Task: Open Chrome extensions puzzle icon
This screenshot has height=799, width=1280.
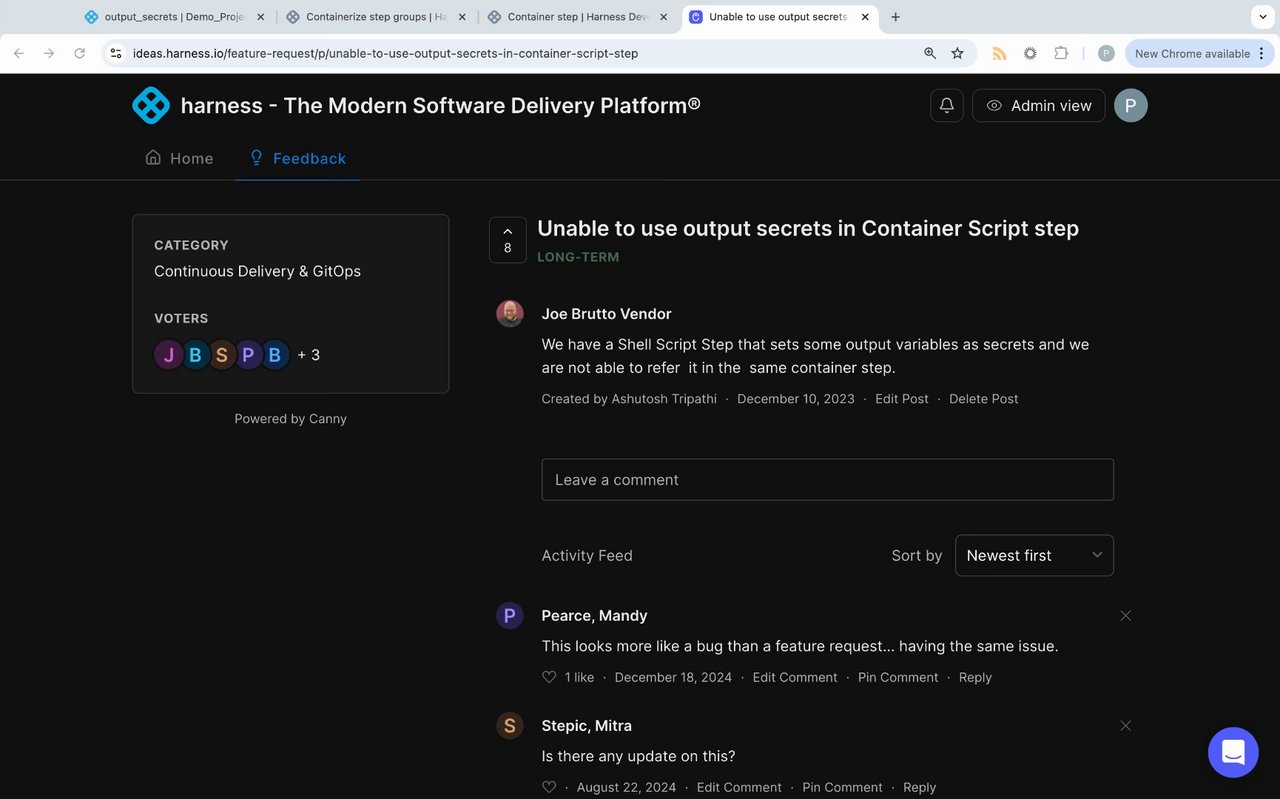Action: pos(1061,54)
